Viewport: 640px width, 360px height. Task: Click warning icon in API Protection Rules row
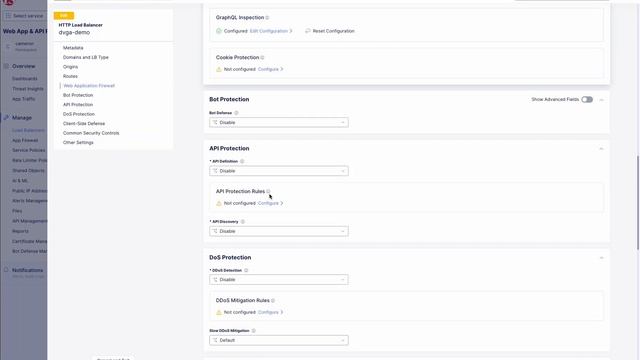click(x=219, y=203)
